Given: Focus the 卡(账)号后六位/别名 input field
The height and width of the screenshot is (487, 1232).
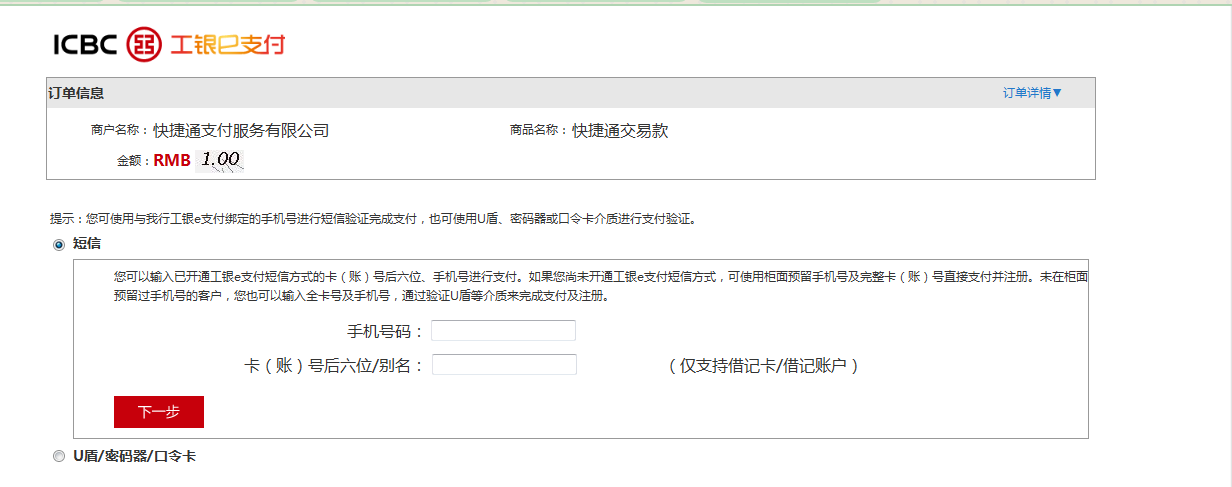Looking at the screenshot, I should coord(504,365).
